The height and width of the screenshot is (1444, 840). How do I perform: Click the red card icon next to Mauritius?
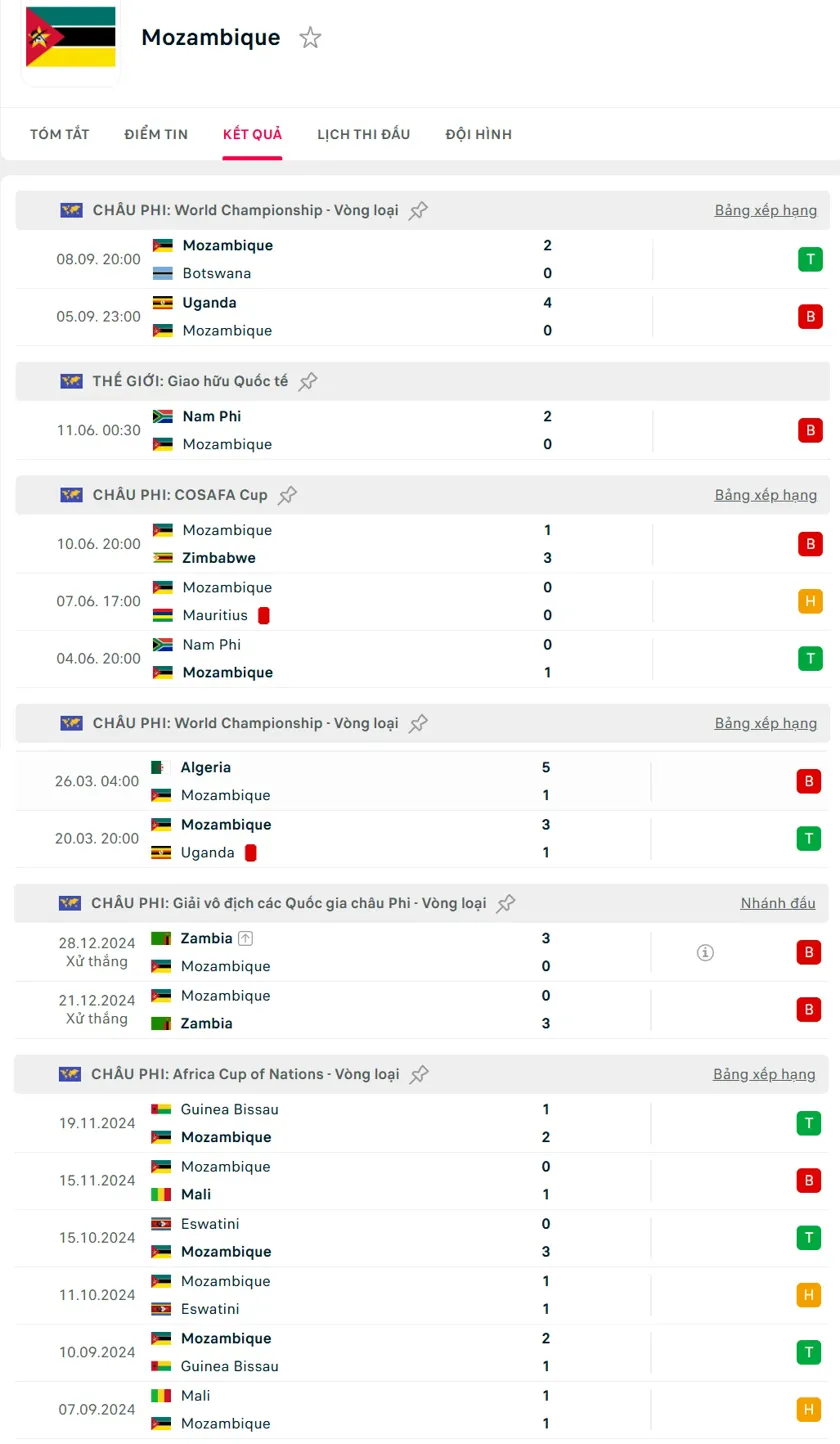(x=264, y=615)
